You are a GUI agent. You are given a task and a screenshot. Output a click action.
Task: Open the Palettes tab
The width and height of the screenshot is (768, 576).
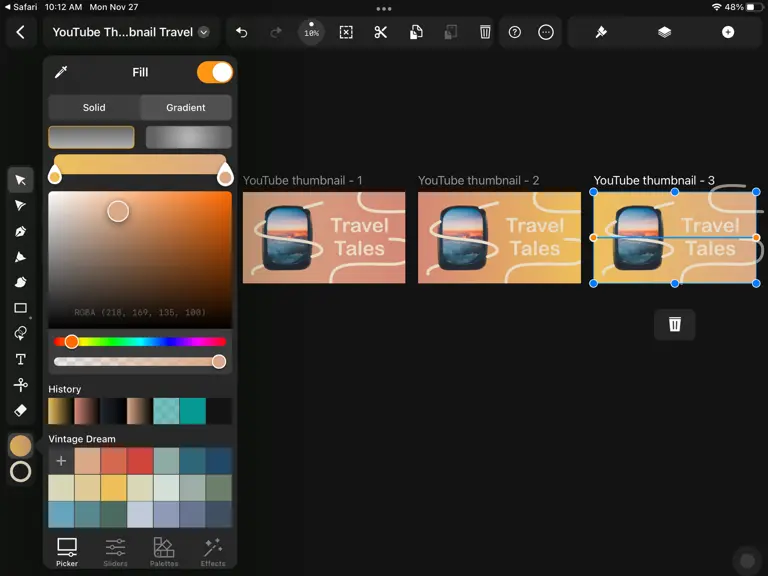tap(164, 552)
